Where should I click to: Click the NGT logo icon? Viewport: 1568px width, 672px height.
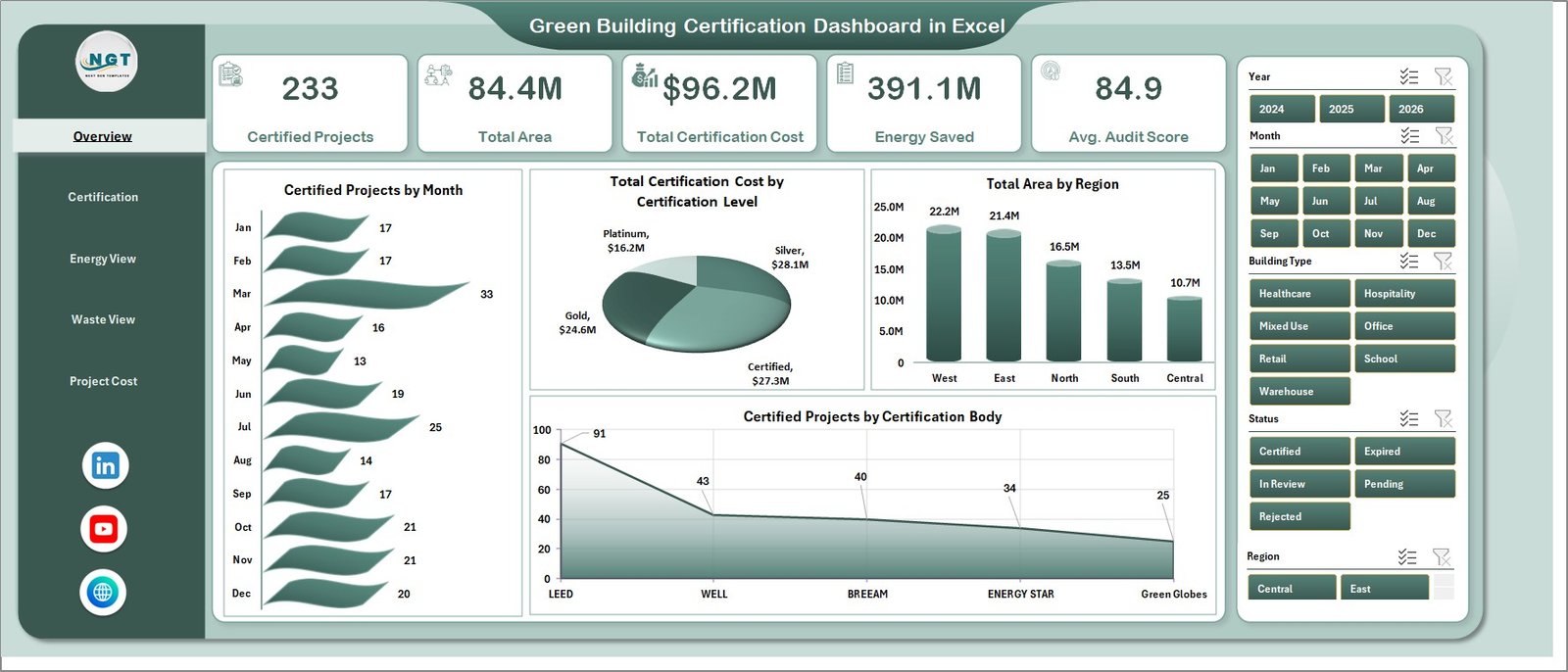[x=107, y=62]
